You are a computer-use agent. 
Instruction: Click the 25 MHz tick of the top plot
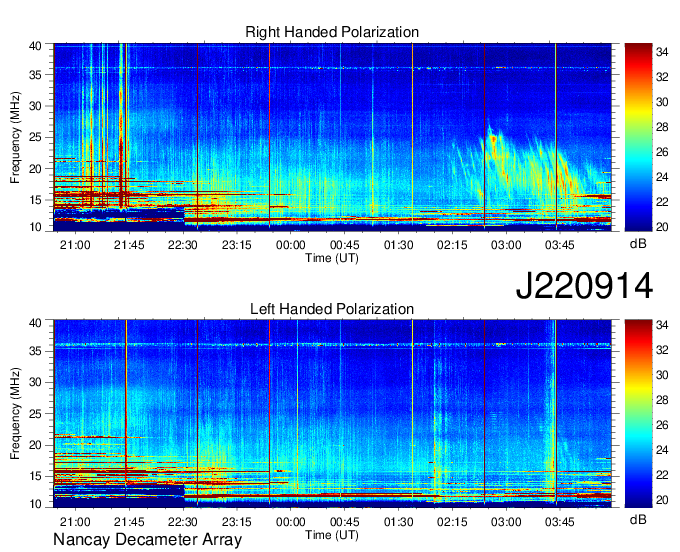pyautogui.click(x=35, y=137)
